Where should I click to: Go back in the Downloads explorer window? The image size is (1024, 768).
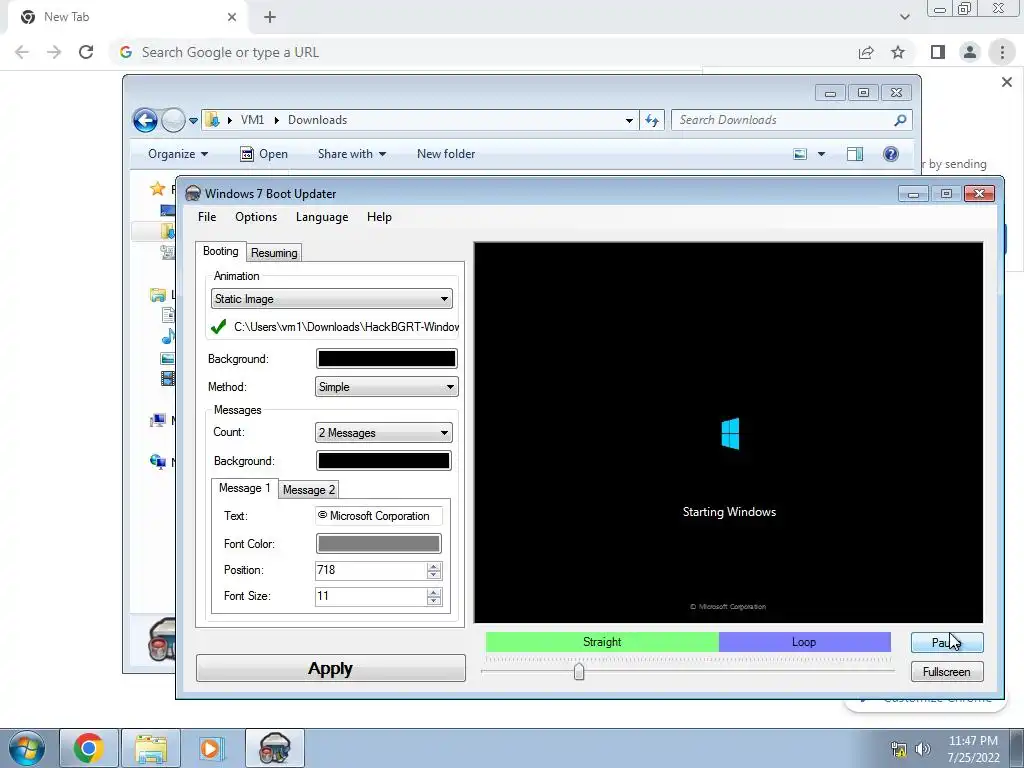coord(145,120)
